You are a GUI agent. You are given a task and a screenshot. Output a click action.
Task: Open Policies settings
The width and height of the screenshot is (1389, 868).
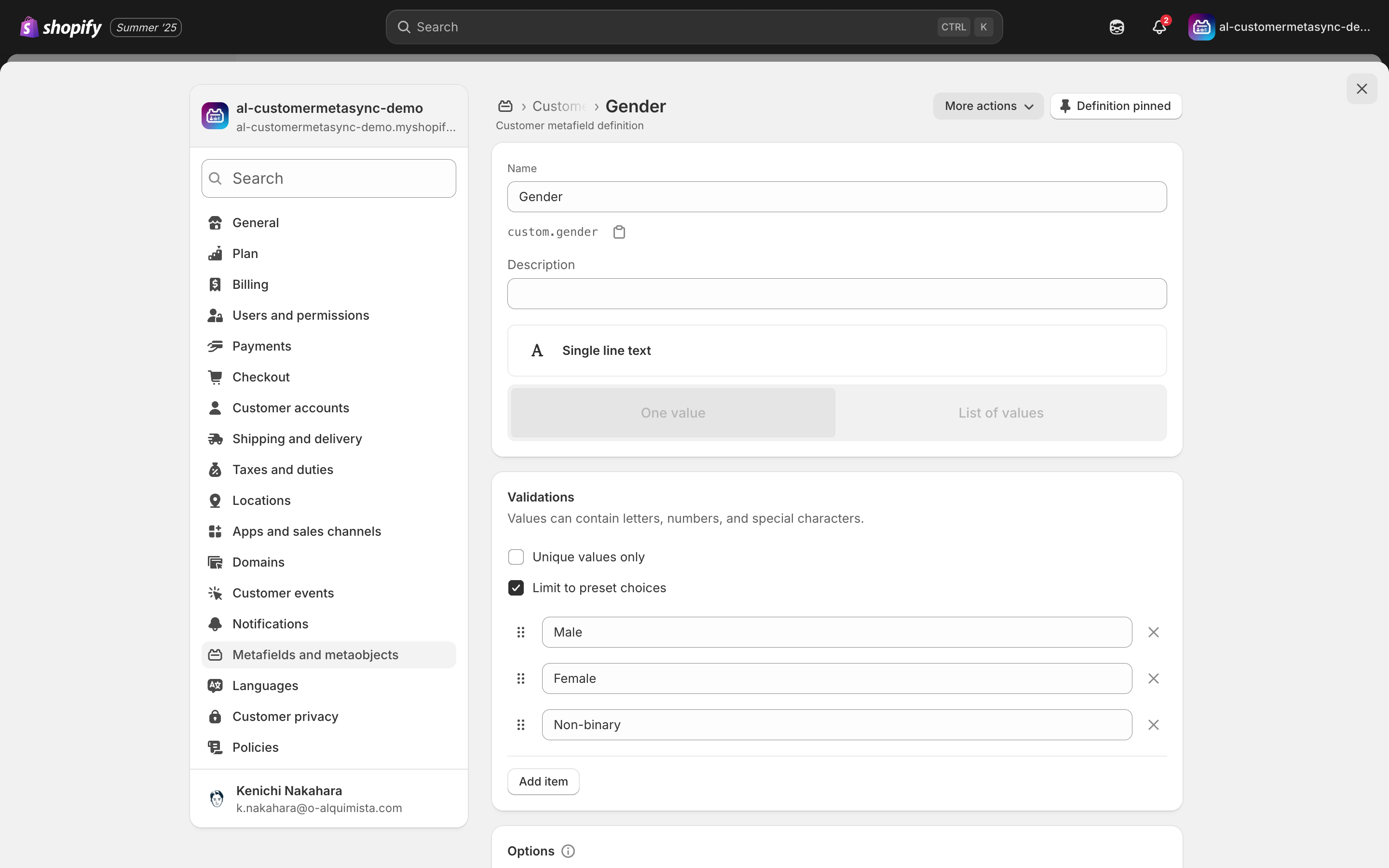coord(328,747)
